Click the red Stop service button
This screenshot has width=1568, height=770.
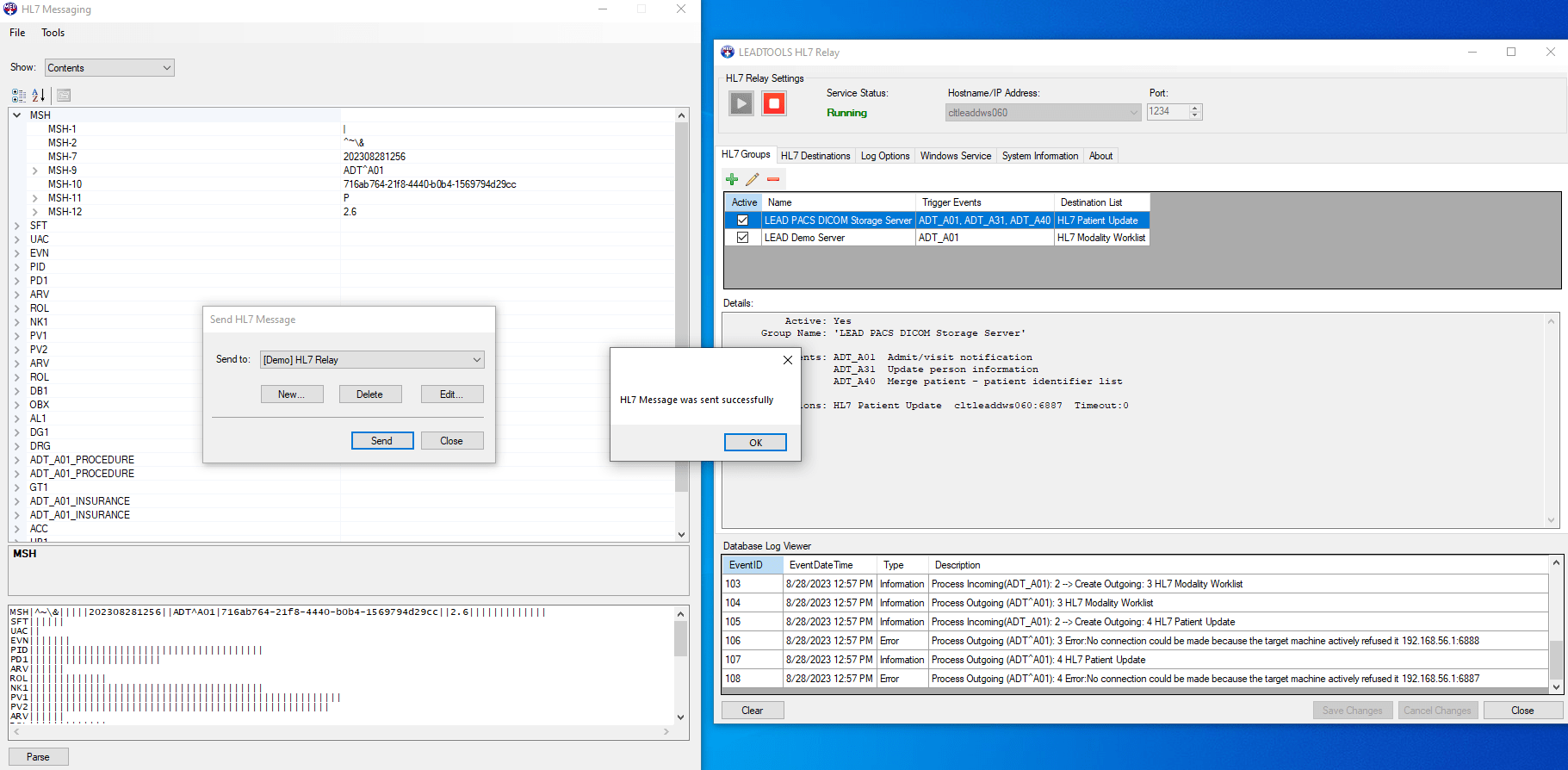(773, 104)
